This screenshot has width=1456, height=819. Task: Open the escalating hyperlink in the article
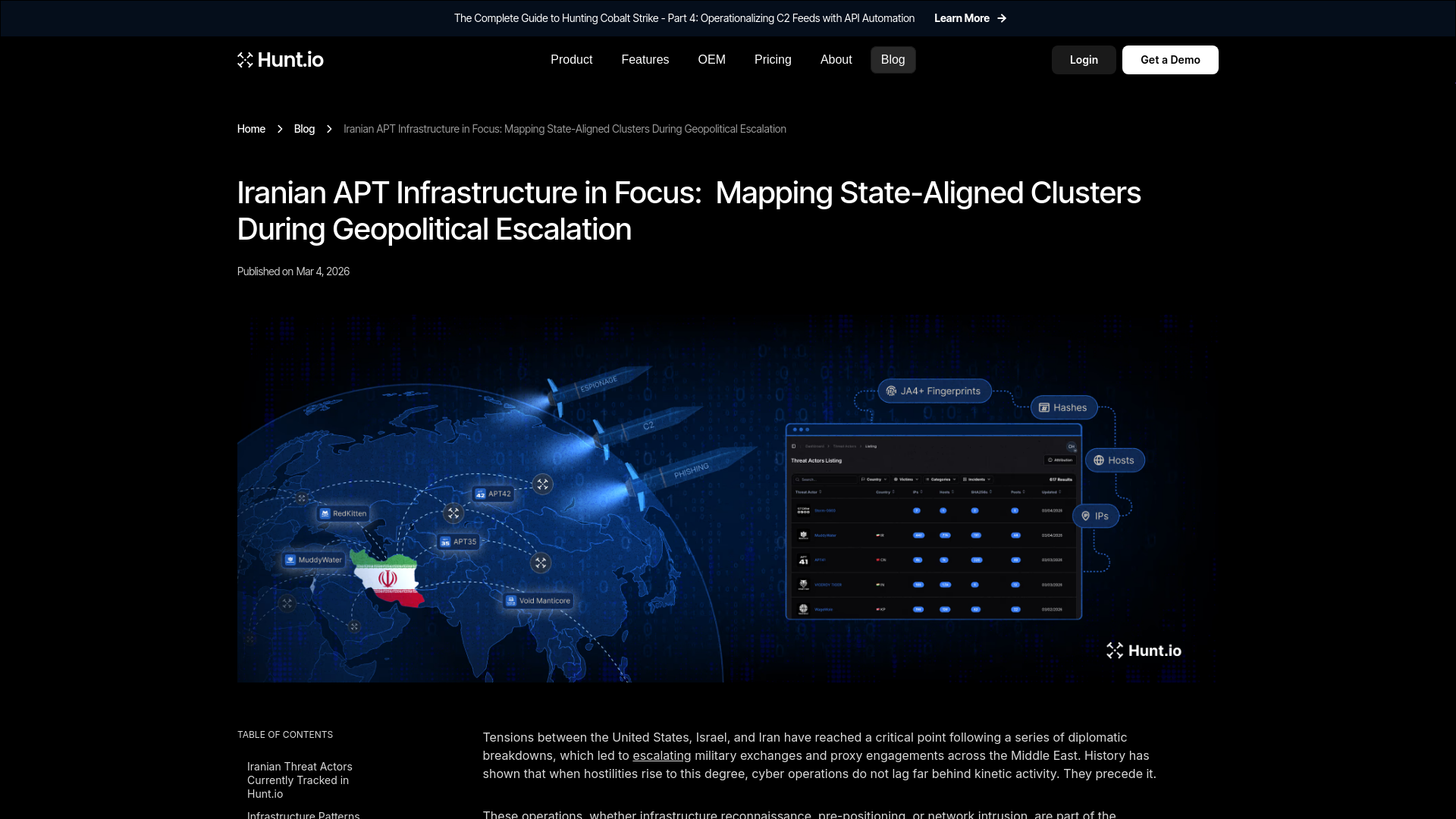661,755
